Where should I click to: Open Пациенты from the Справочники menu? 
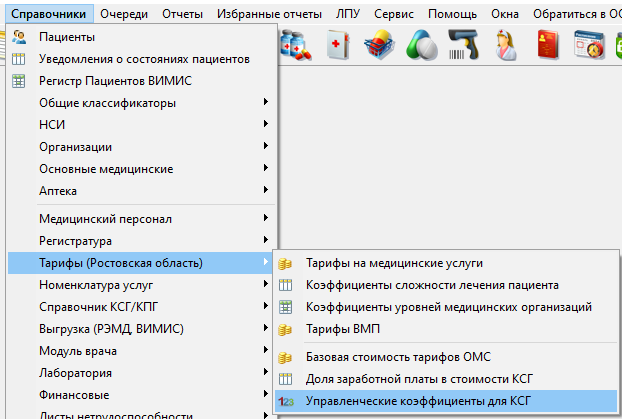click(x=67, y=37)
